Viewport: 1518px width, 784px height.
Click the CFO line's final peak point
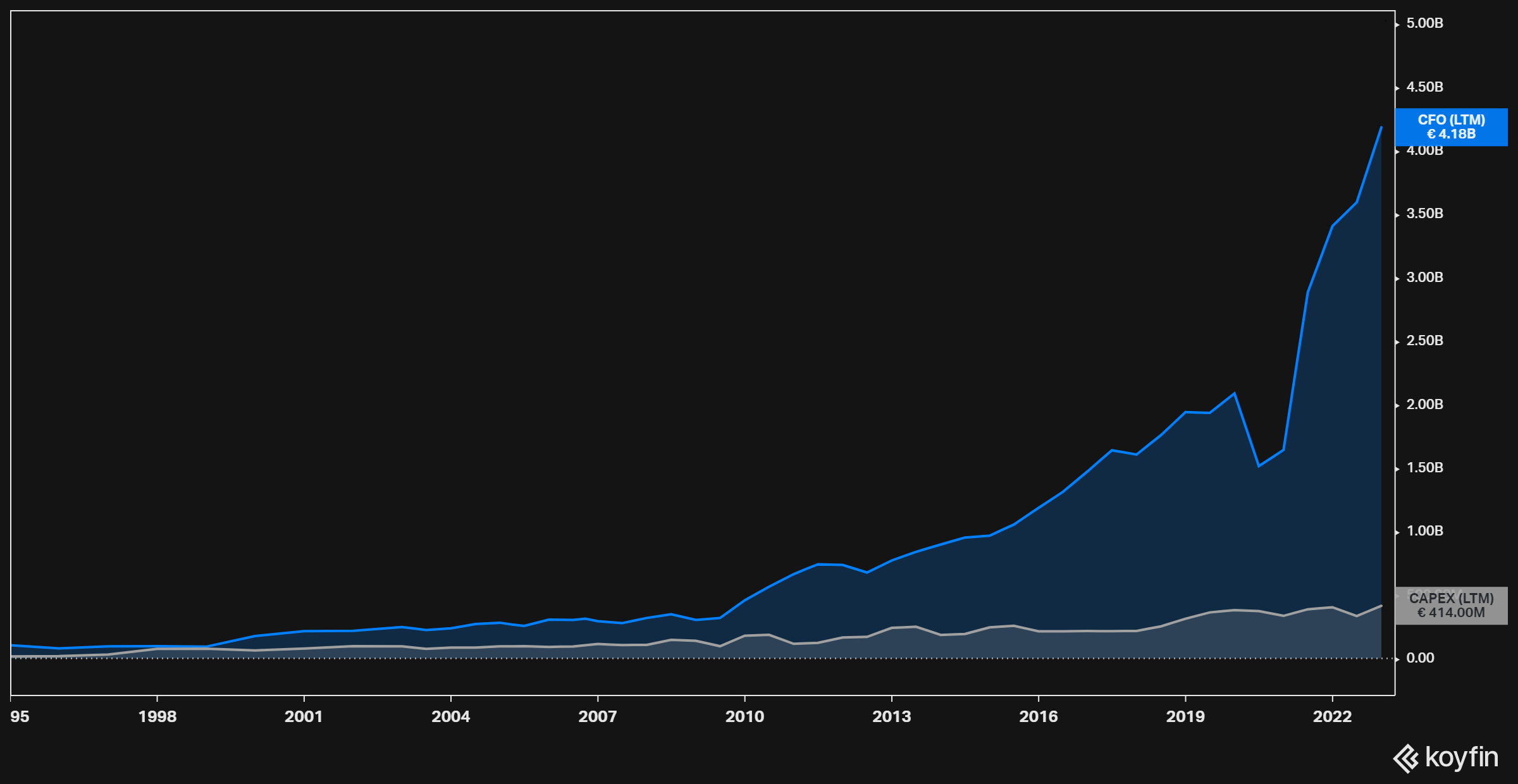coord(1381,127)
